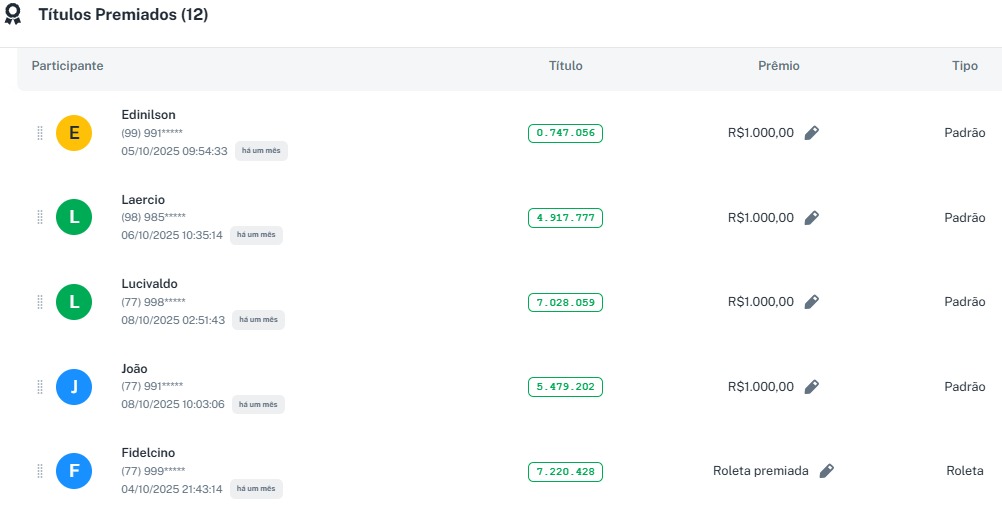Edit Fidelcino's Roleta premiada prize icon
This screenshot has width=1002, height=515.
[x=826, y=471]
